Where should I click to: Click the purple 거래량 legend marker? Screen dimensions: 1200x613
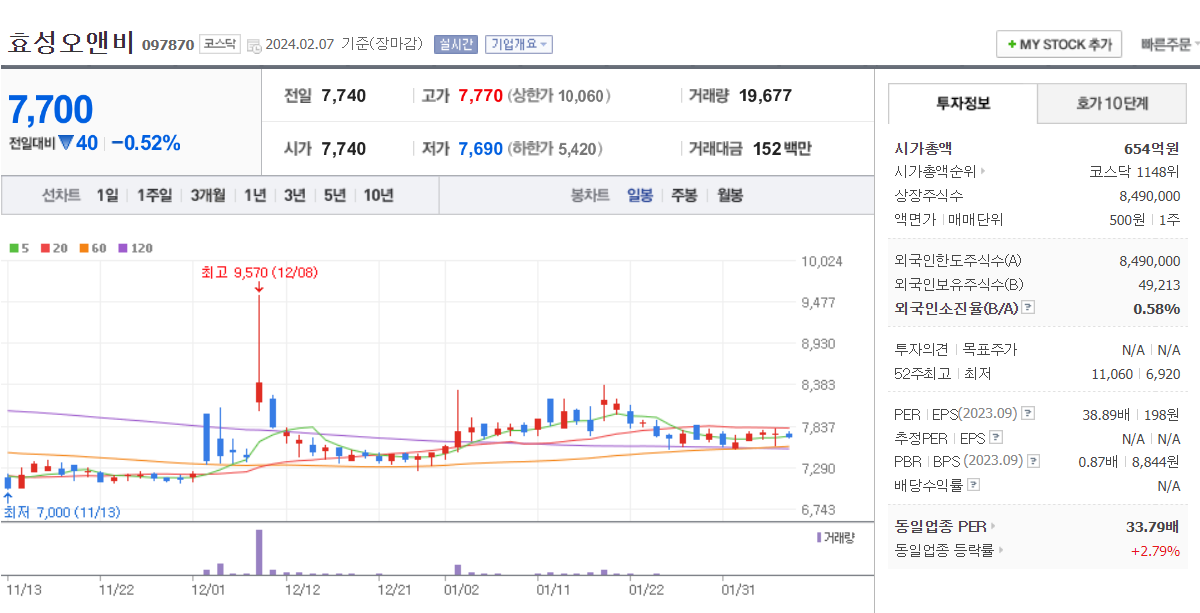pos(819,537)
